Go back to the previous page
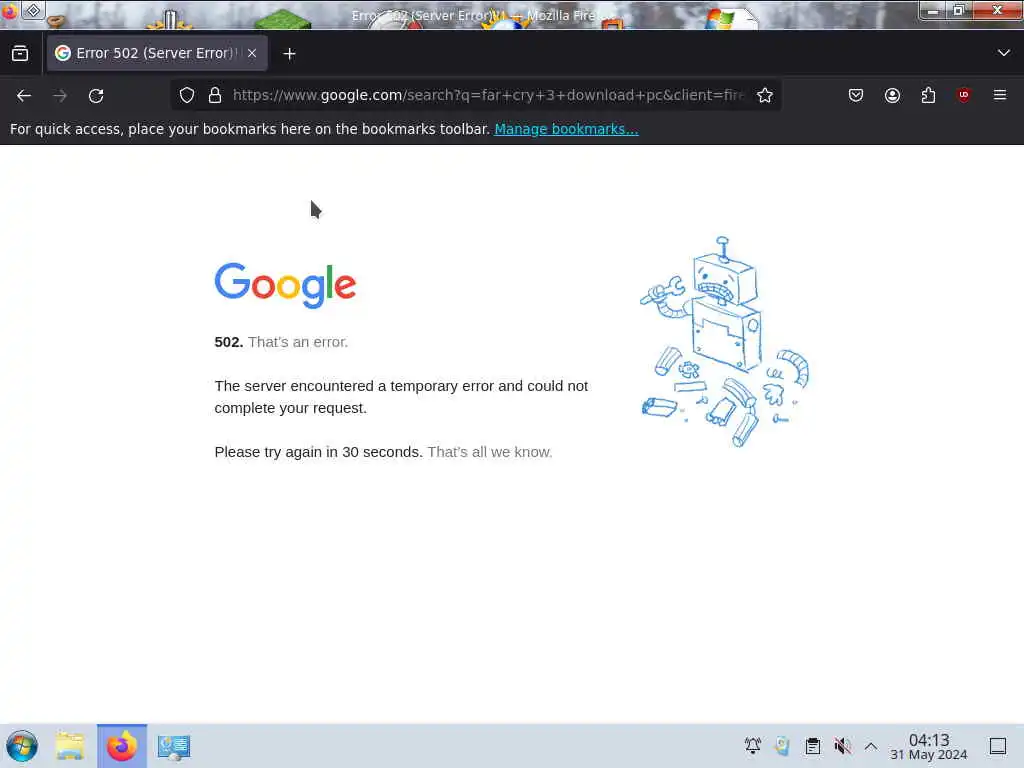The width and height of the screenshot is (1024, 768). [24, 96]
